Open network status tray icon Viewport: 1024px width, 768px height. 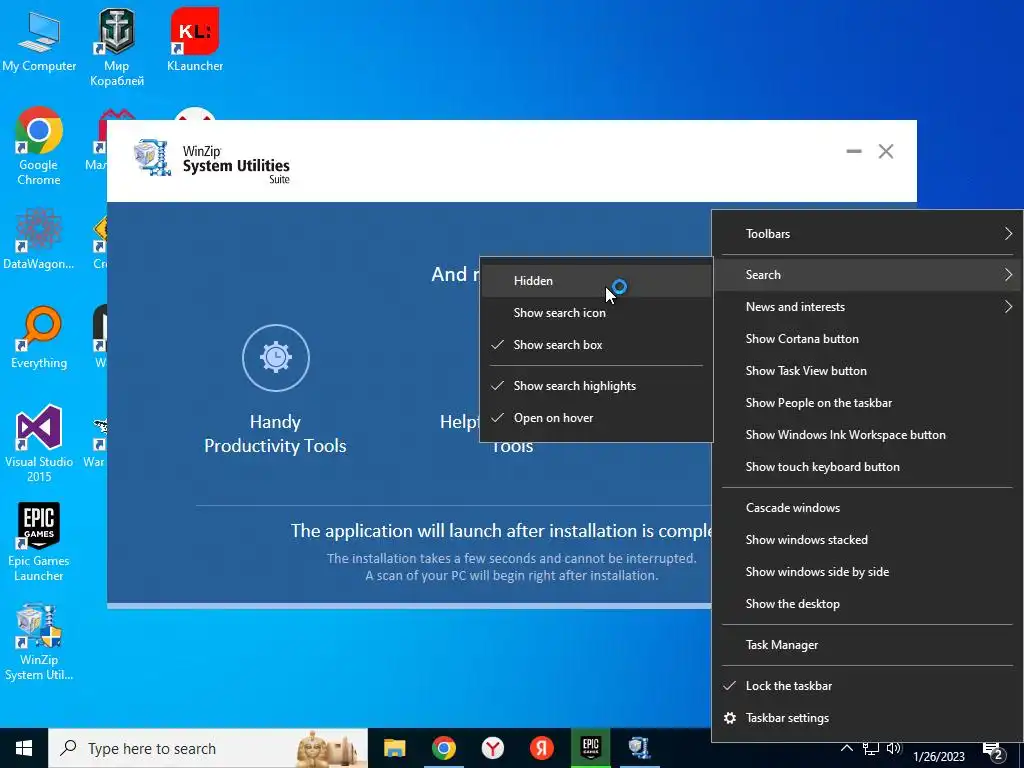(871, 748)
